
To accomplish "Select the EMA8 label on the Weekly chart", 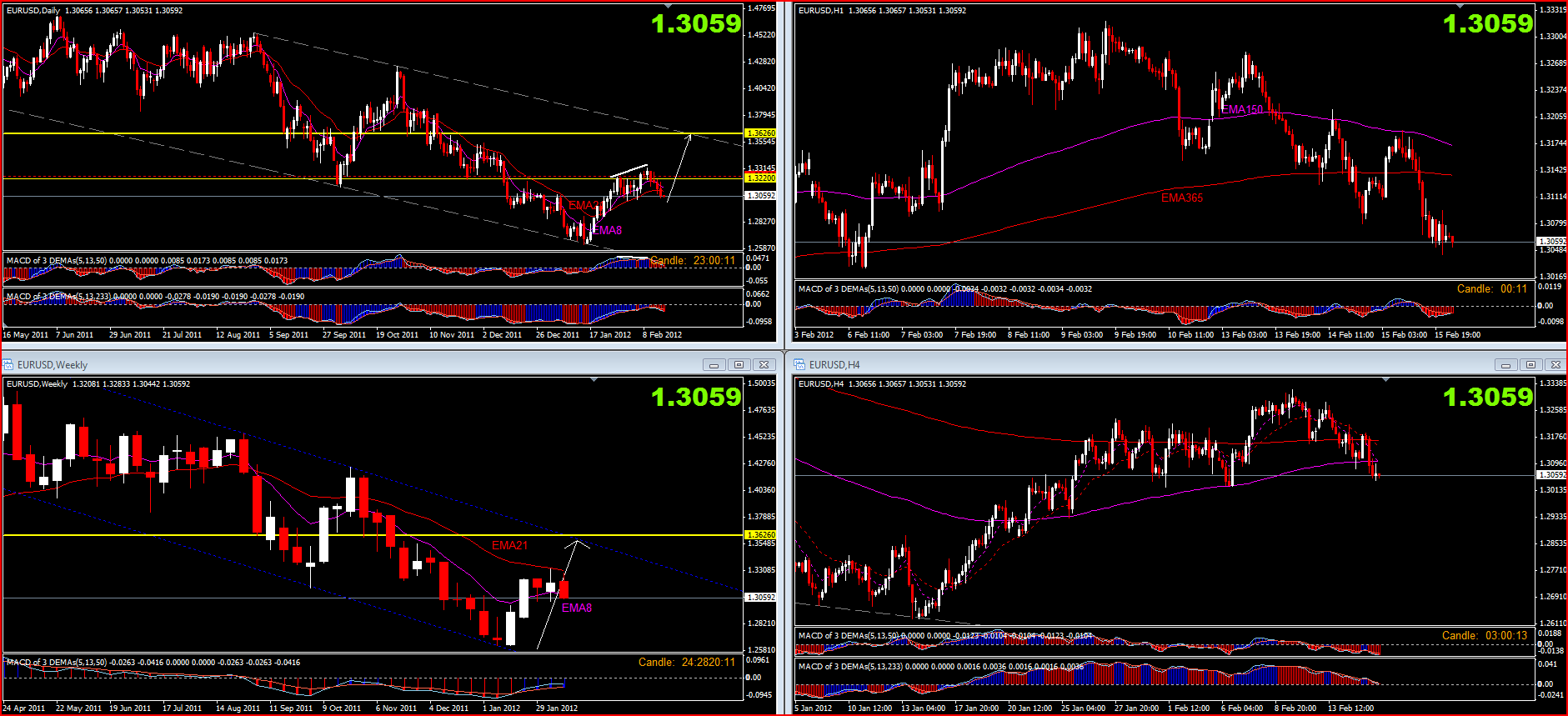I will pos(577,608).
